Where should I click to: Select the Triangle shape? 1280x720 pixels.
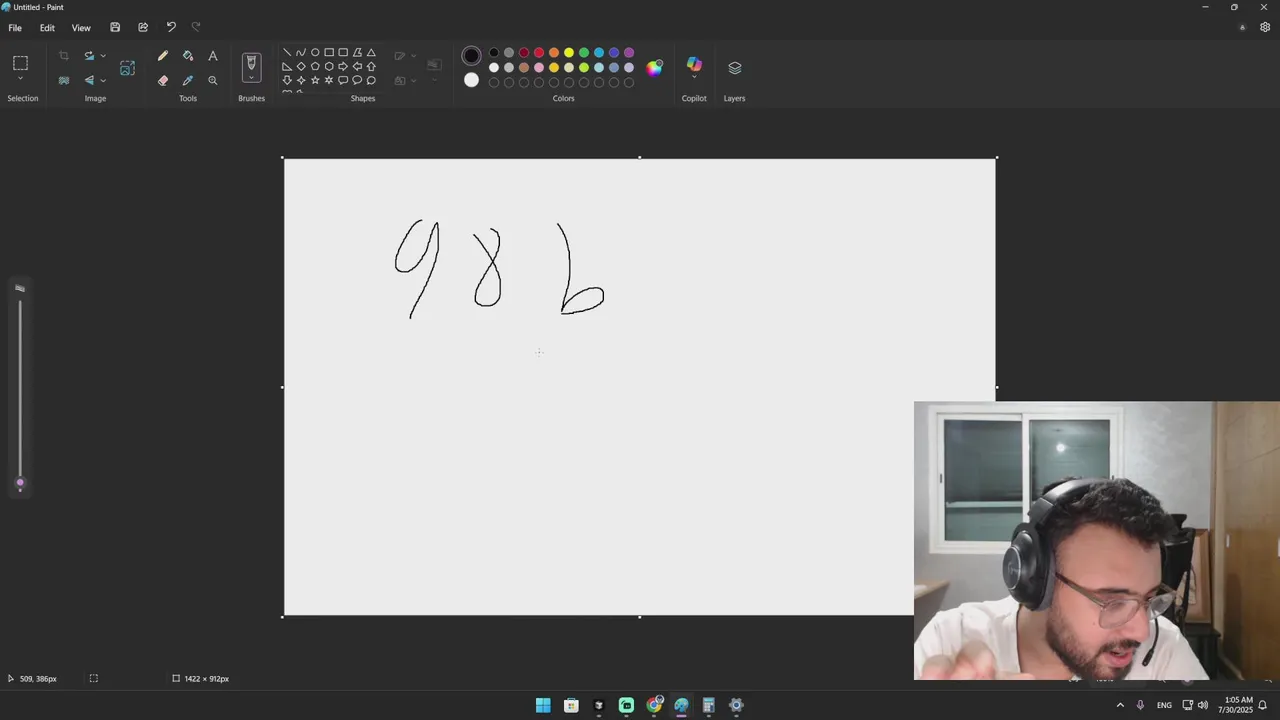pos(371,53)
